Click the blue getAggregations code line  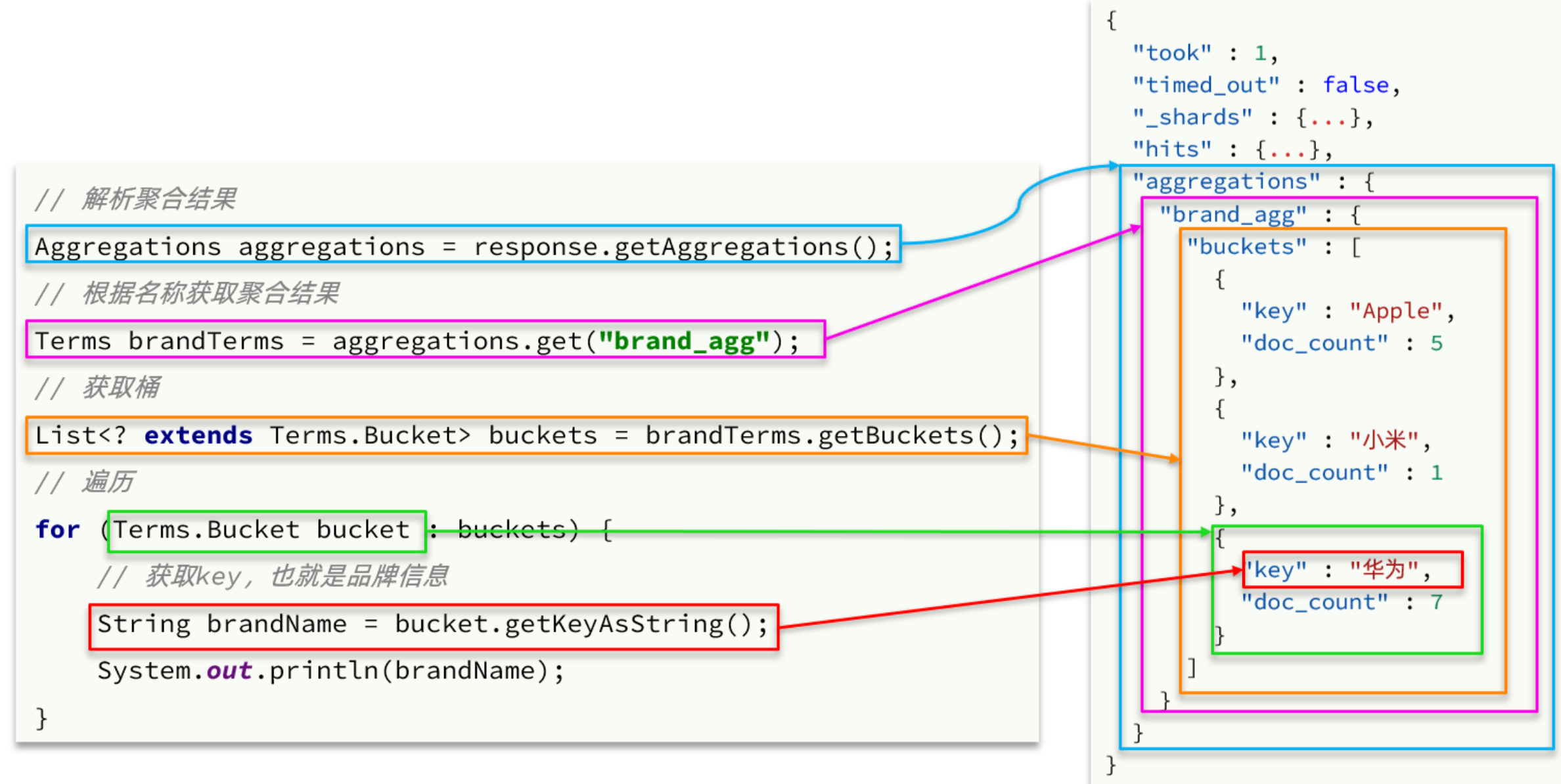coord(463,246)
